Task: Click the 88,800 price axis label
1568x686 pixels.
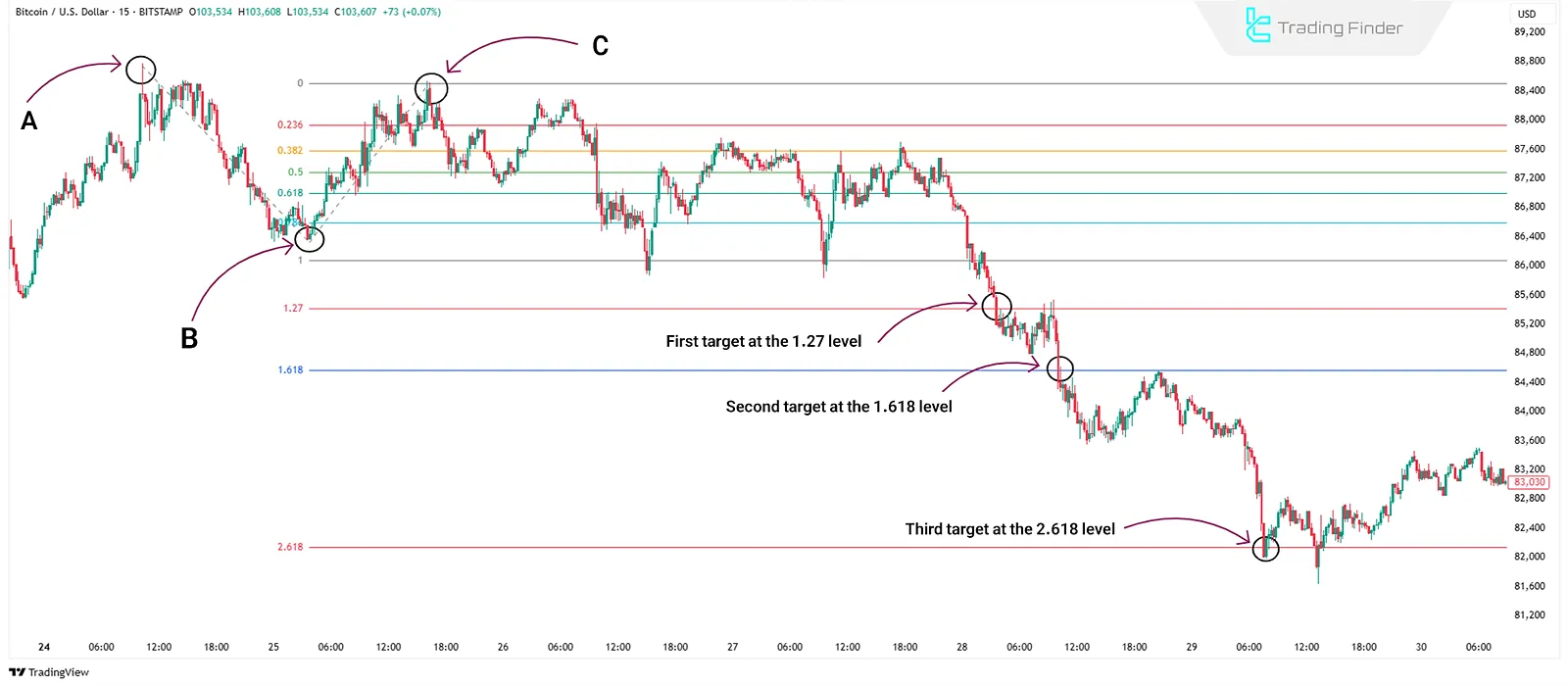Action: tap(1530, 61)
